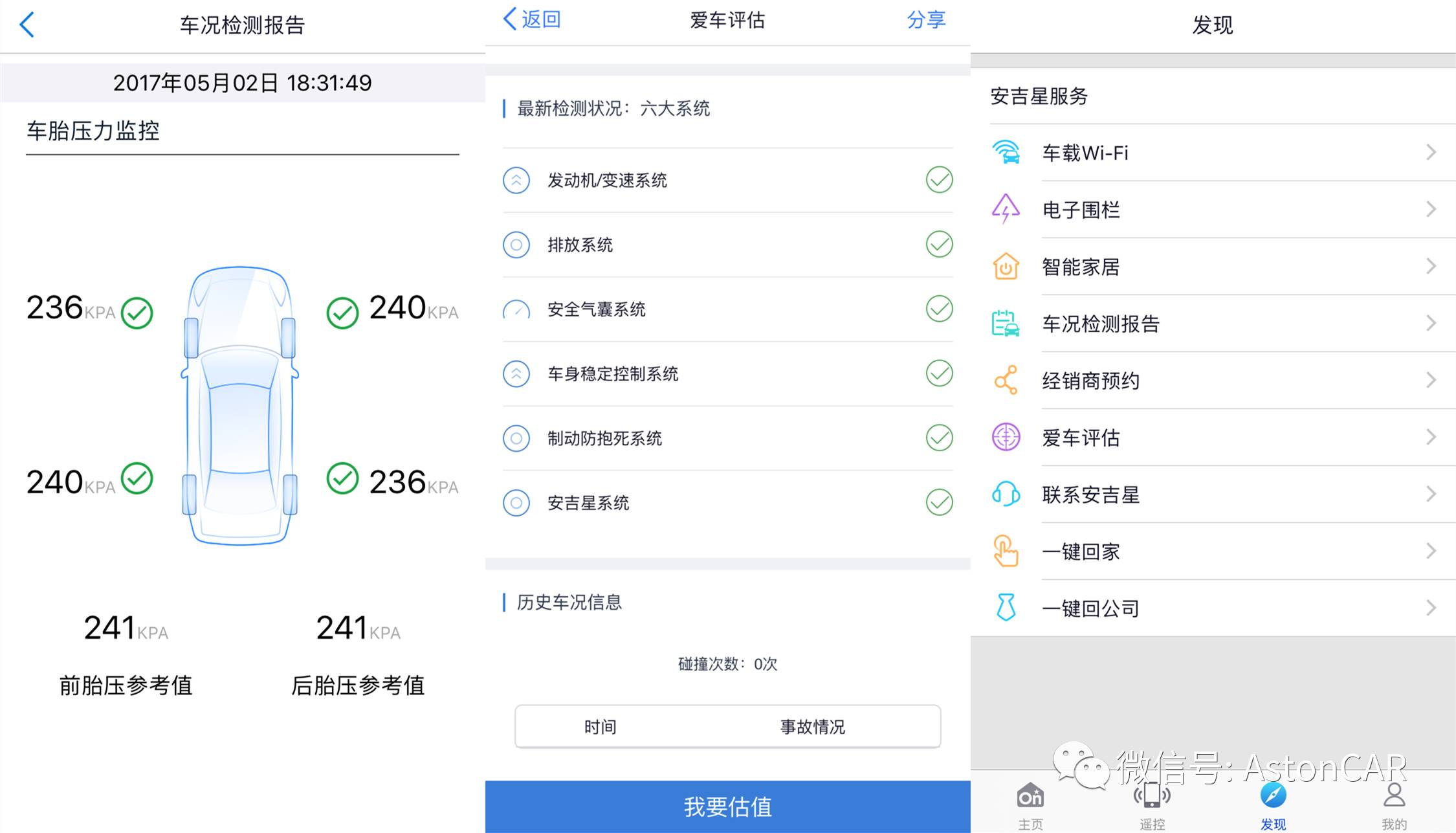
Task: Click the 时间 column header
Action: (600, 727)
